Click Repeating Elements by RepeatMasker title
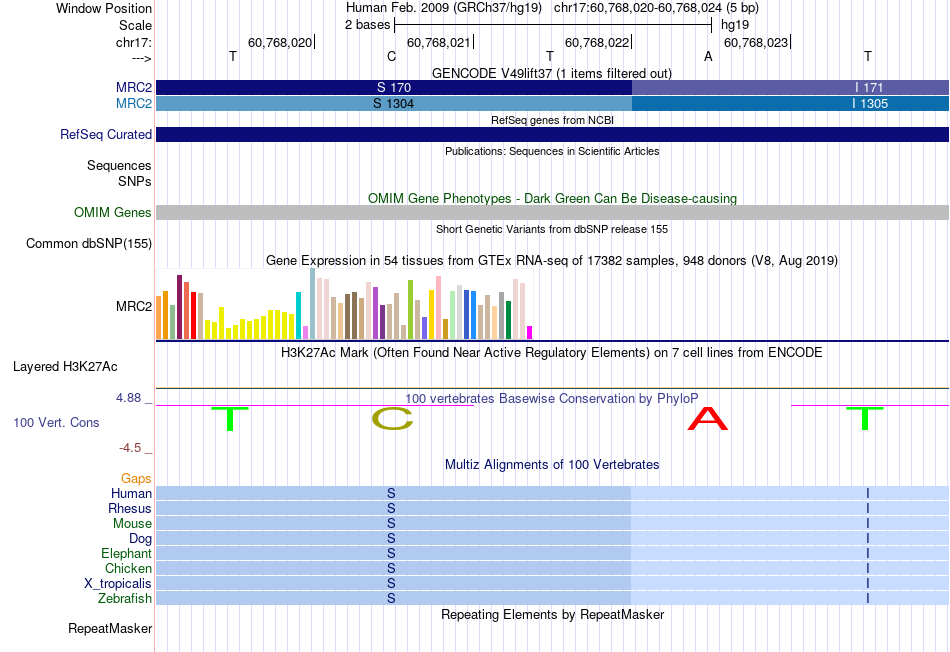This screenshot has height=652, width=950. click(552, 614)
